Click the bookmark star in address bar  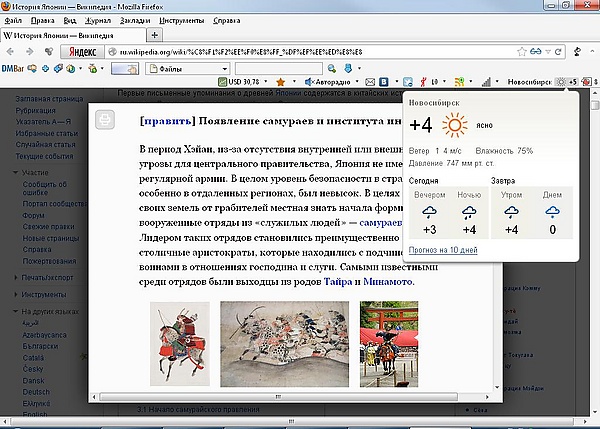pyautogui.click(x=522, y=52)
